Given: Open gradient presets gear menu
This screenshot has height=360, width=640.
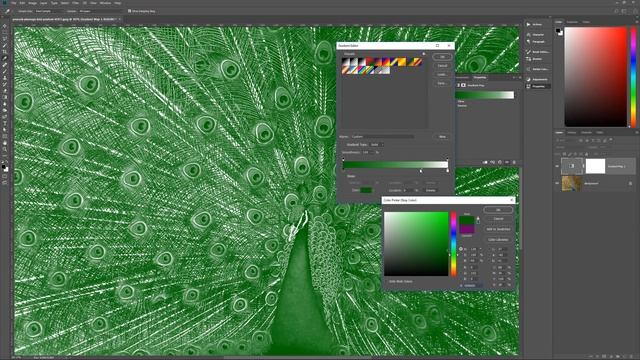Looking at the screenshot, I should click(424, 53).
